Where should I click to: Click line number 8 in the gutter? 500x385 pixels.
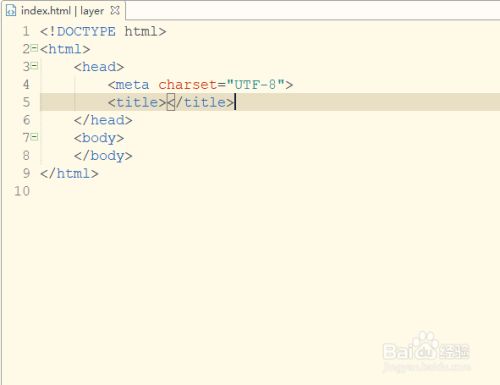tap(26, 156)
